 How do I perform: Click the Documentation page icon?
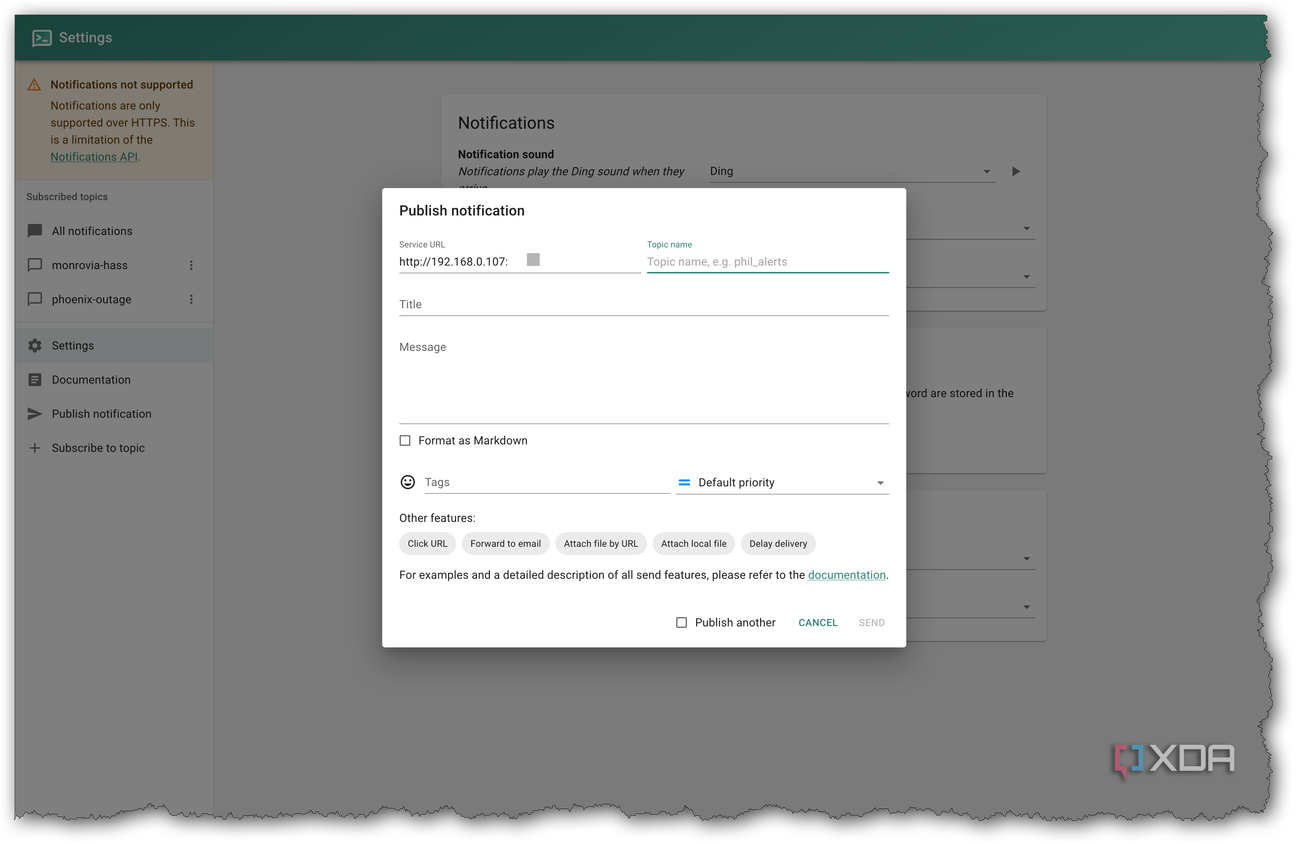[x=35, y=380]
